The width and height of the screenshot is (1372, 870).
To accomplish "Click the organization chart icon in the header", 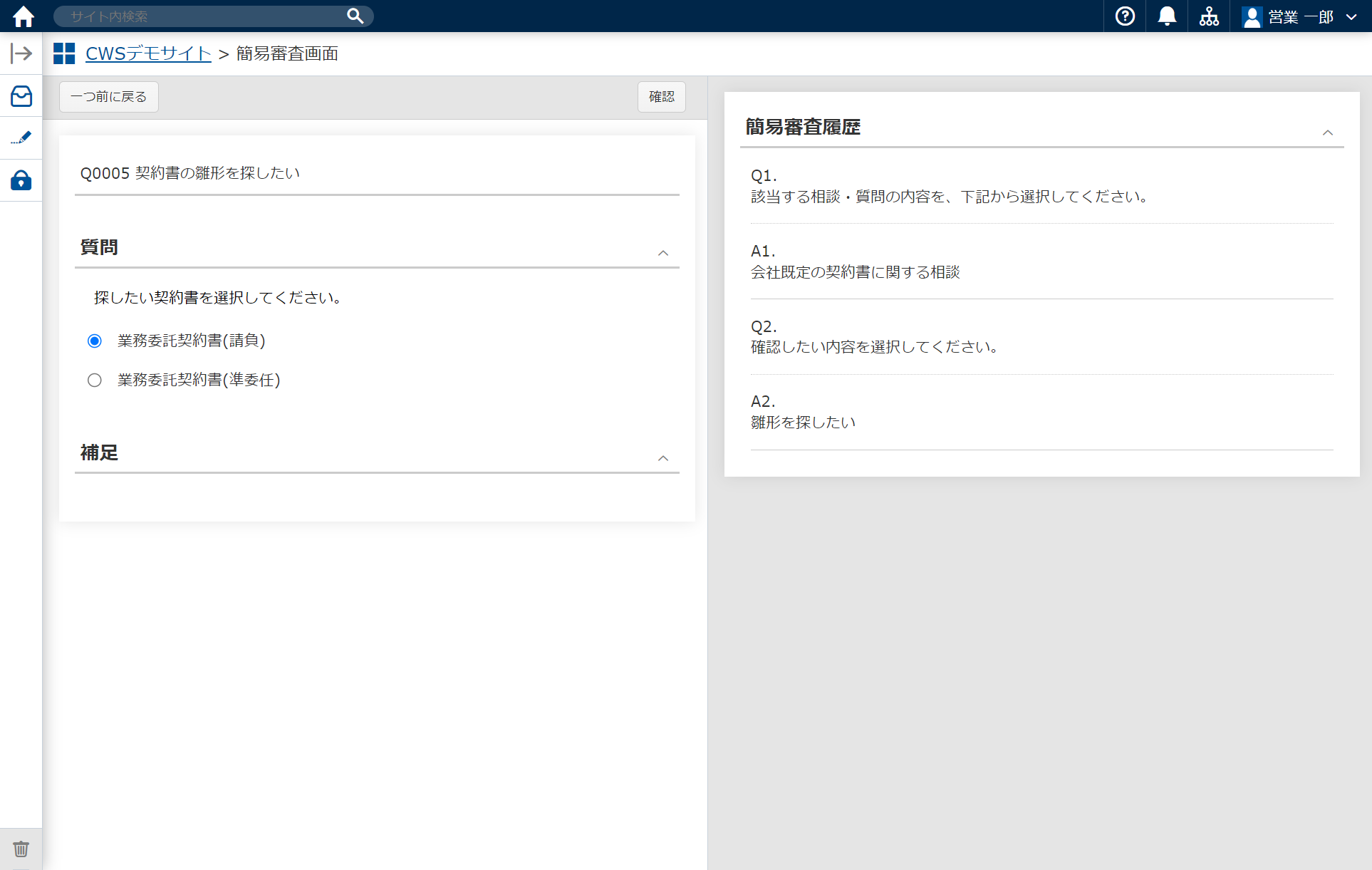I will (1209, 16).
